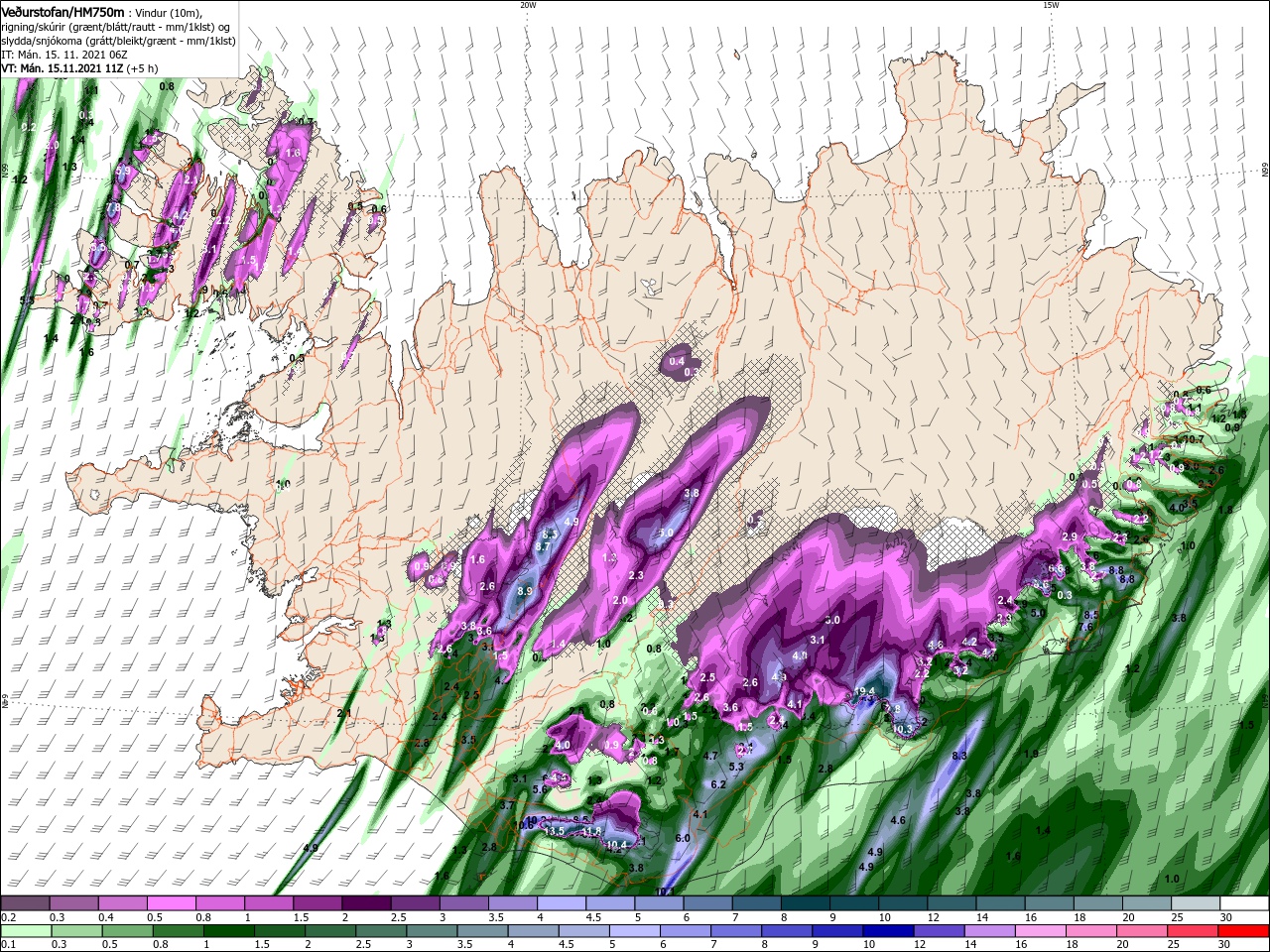
Task: Click the 20W longitude label
Action: click(528, 5)
